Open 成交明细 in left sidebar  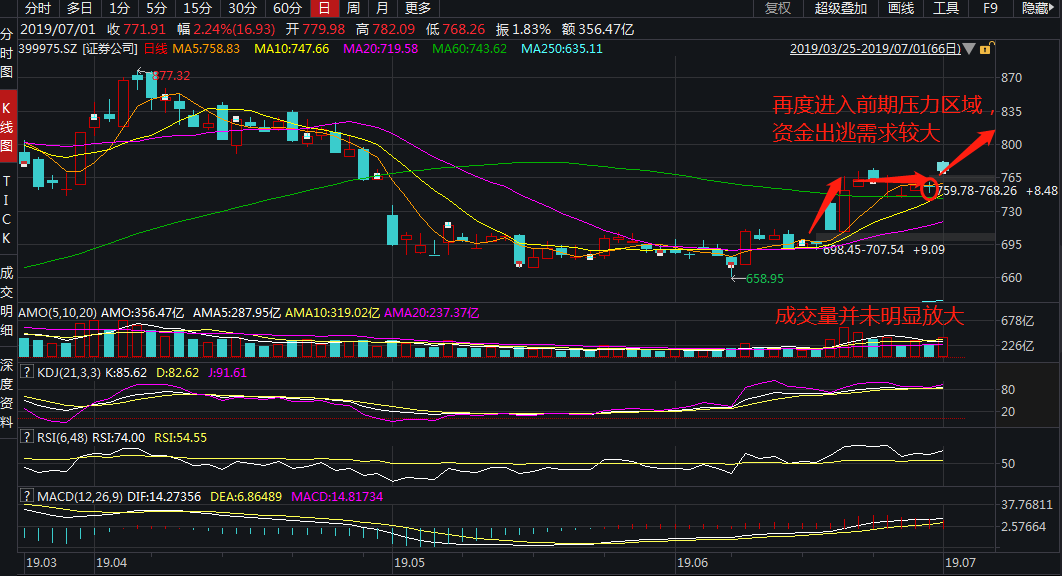[x=7, y=301]
